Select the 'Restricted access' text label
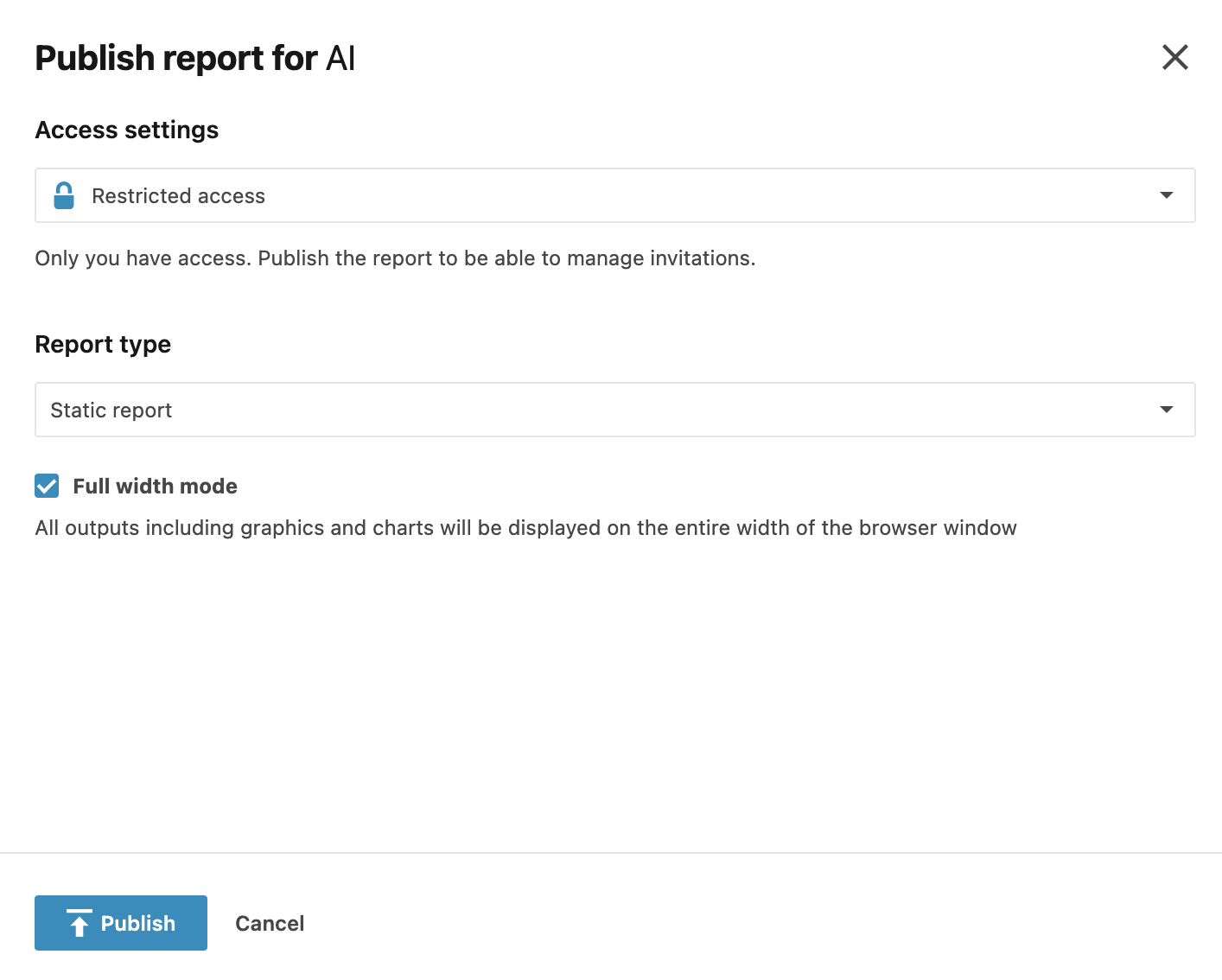Viewport: 1222px width, 980px height. pyautogui.click(x=178, y=196)
